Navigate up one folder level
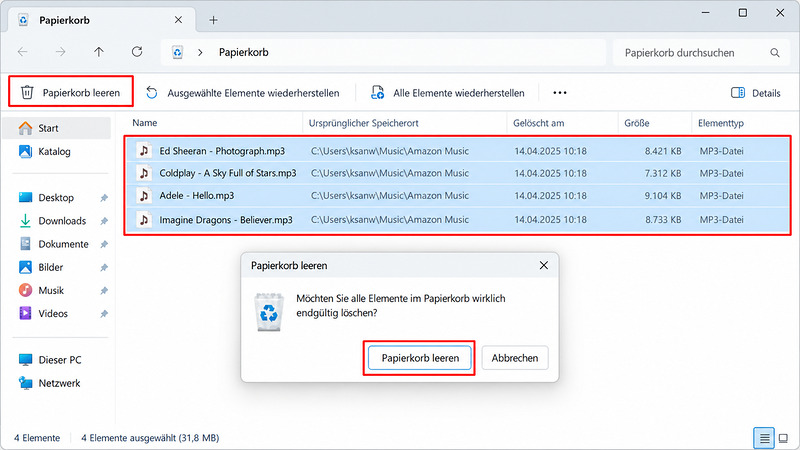This screenshot has height=450, width=800. pyautogui.click(x=98, y=52)
